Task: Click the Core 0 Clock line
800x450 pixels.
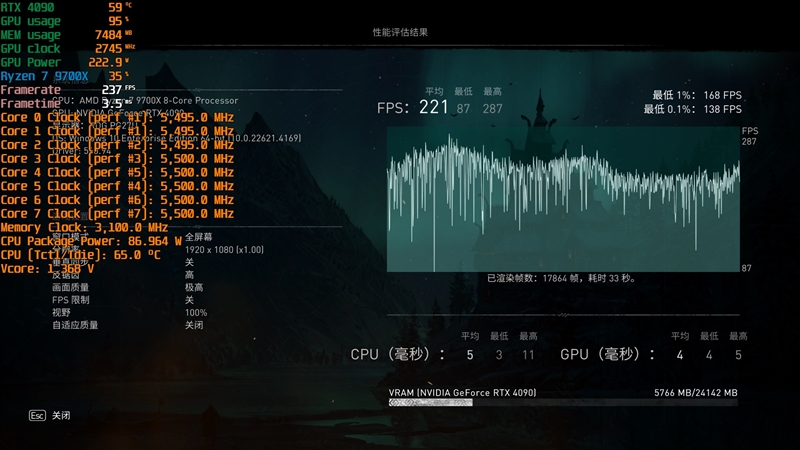Action: point(117,117)
